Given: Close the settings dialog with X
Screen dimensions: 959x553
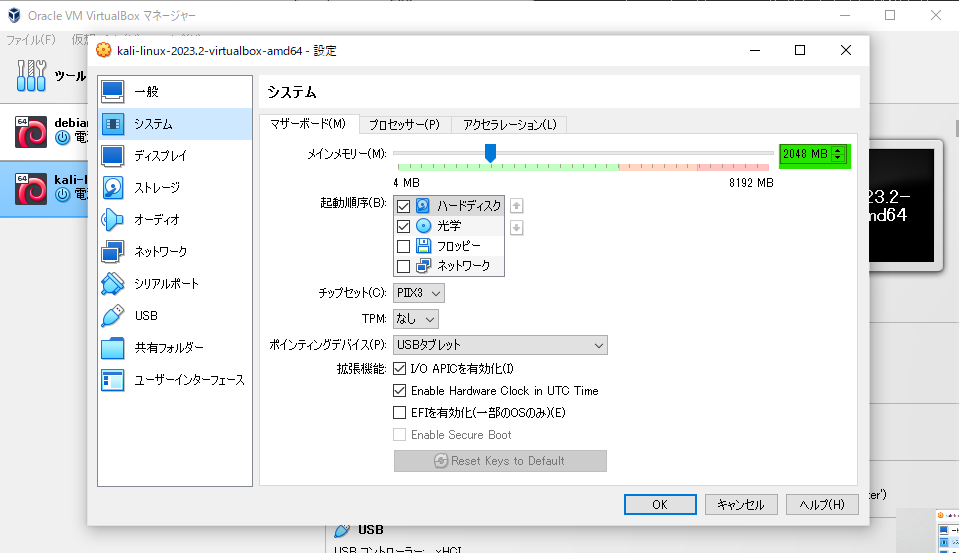Looking at the screenshot, I should pos(846,50).
